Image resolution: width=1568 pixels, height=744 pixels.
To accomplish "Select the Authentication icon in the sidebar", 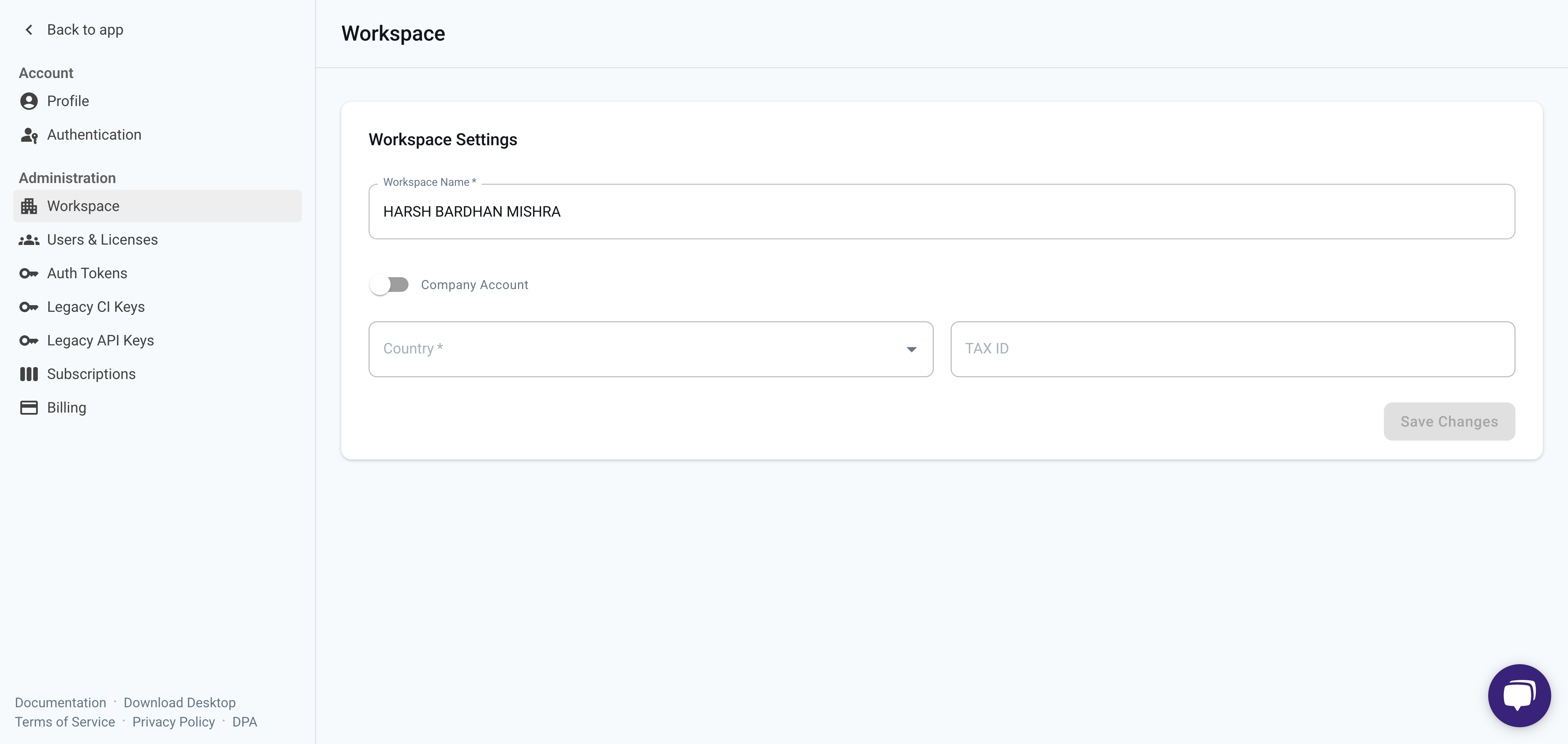I will coord(29,134).
